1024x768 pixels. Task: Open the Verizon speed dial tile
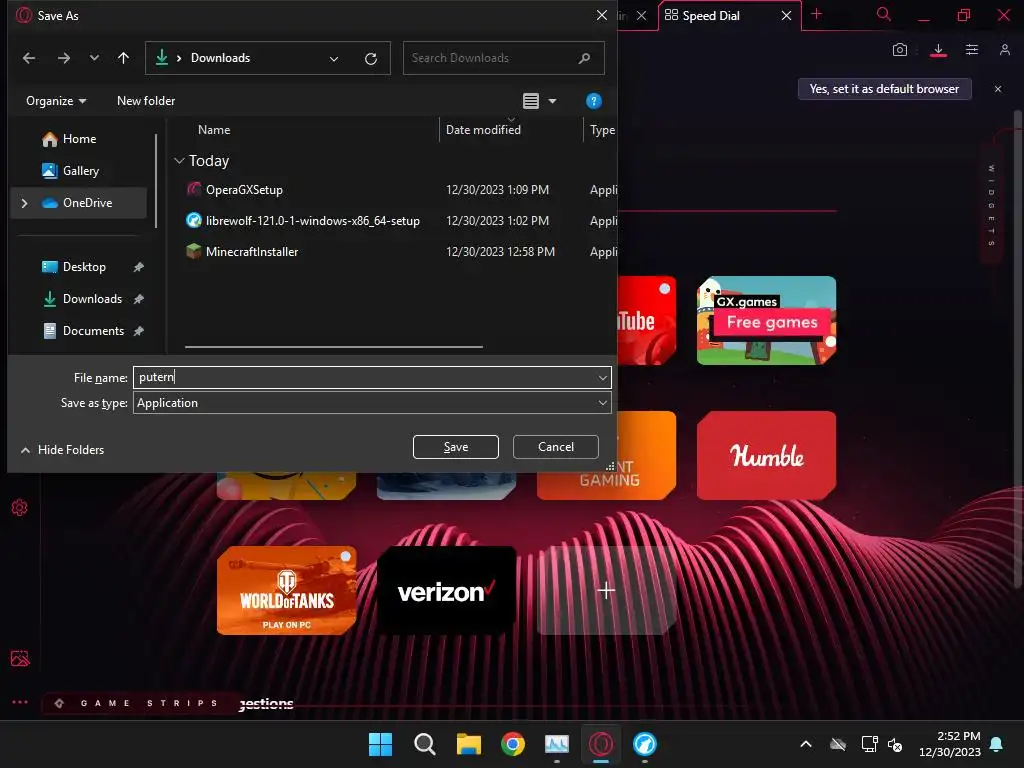(447, 591)
